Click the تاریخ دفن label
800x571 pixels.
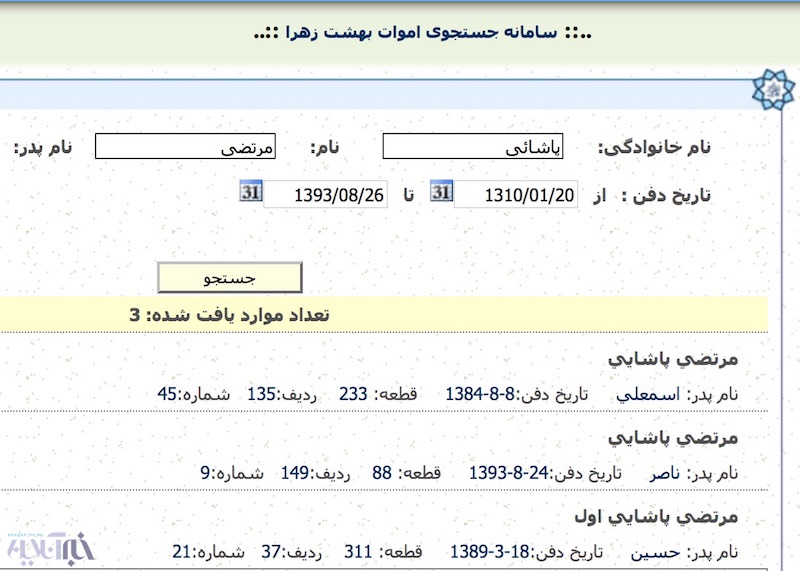(x=667, y=195)
